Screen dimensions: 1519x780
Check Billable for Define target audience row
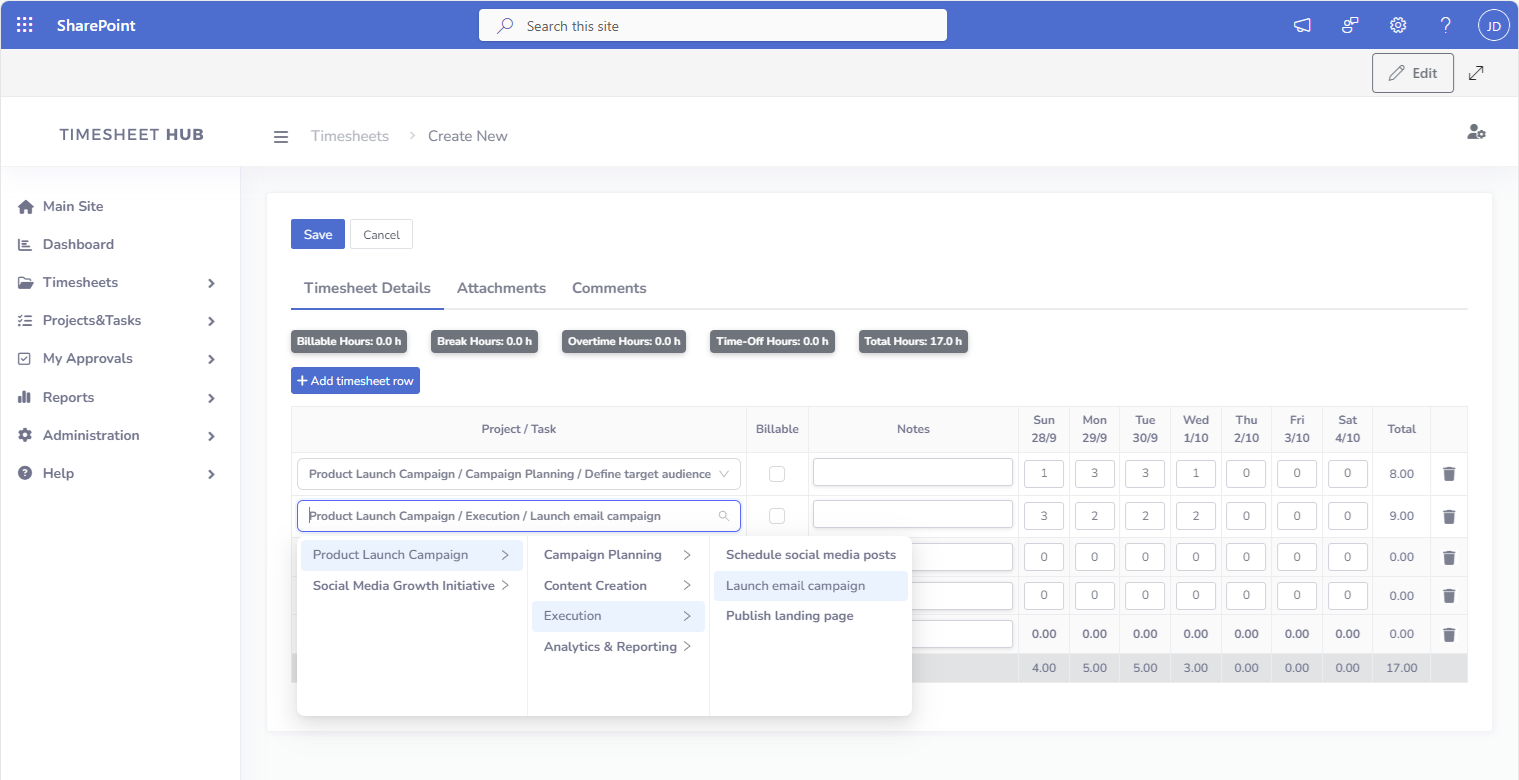point(777,474)
